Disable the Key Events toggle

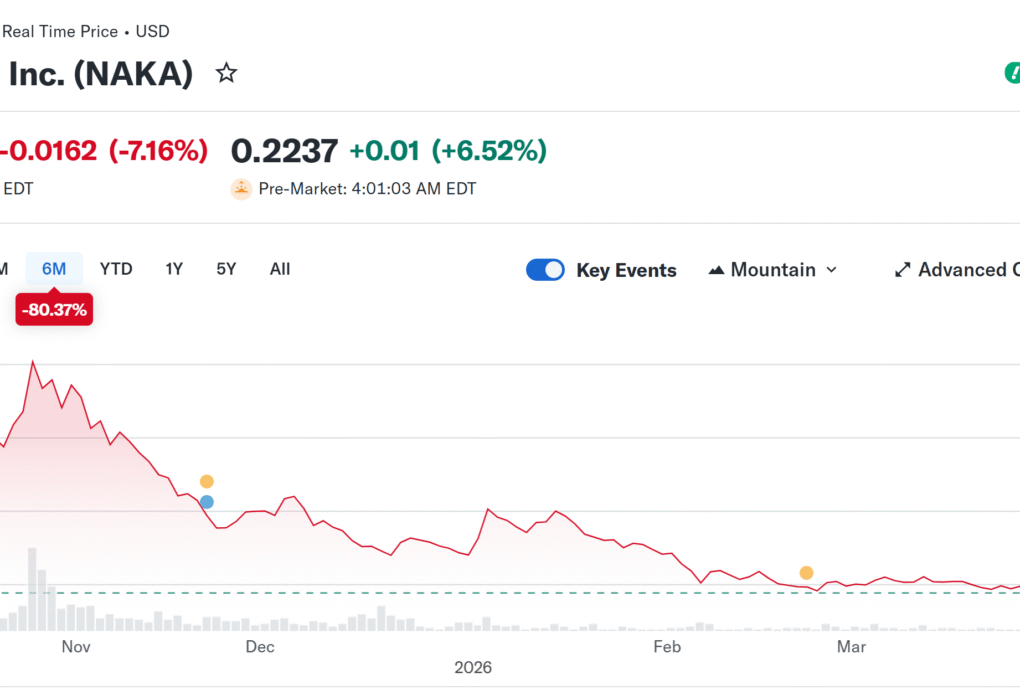point(545,269)
